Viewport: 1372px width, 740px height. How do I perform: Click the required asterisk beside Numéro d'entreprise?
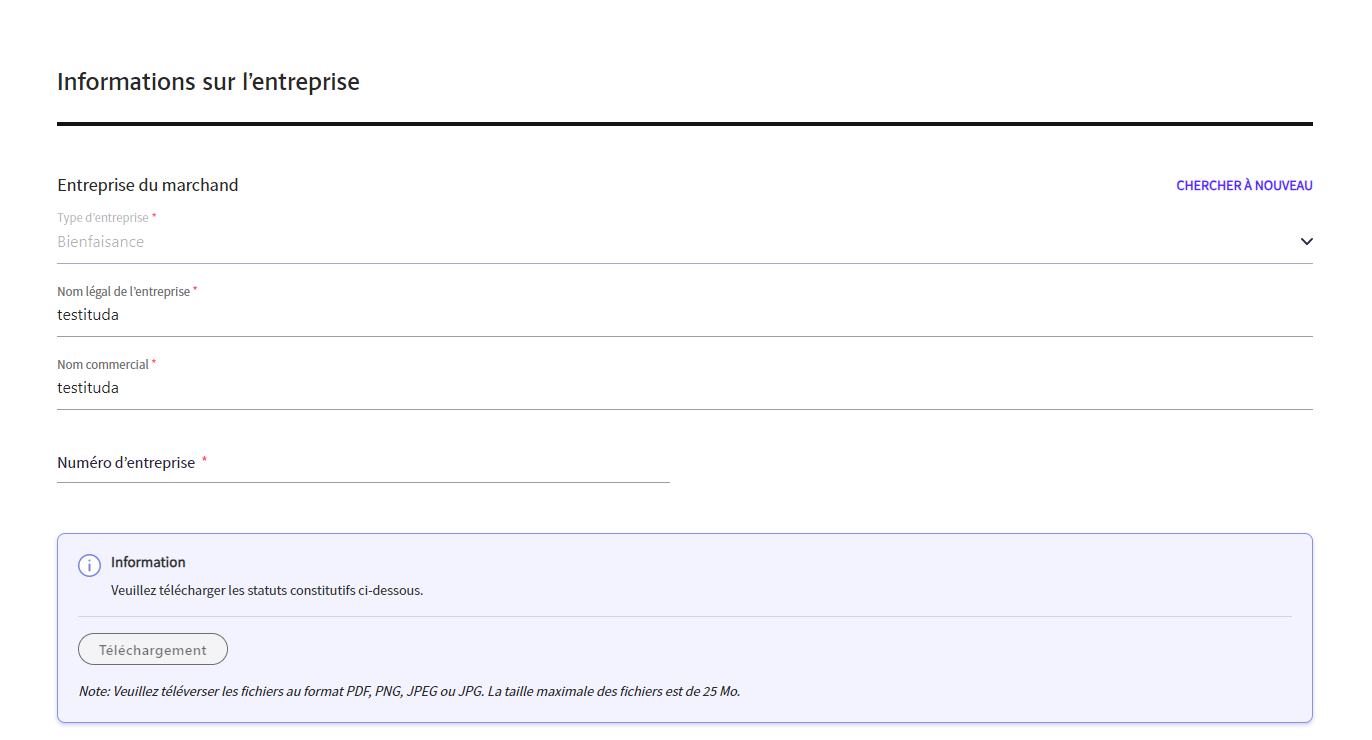click(205, 460)
